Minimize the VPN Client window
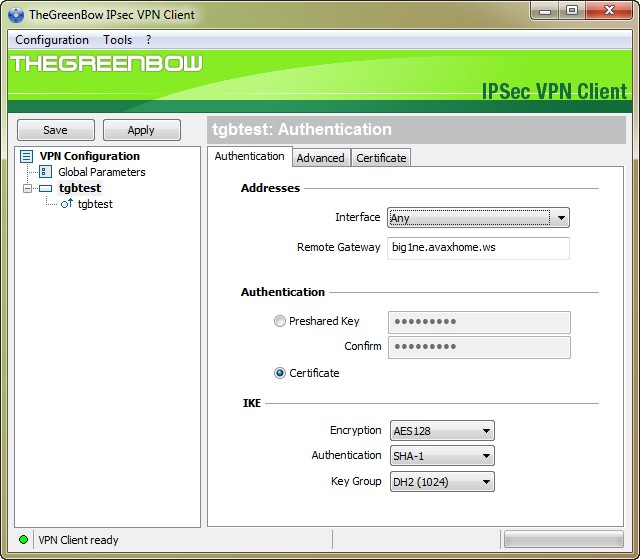The image size is (640, 560). click(545, 11)
